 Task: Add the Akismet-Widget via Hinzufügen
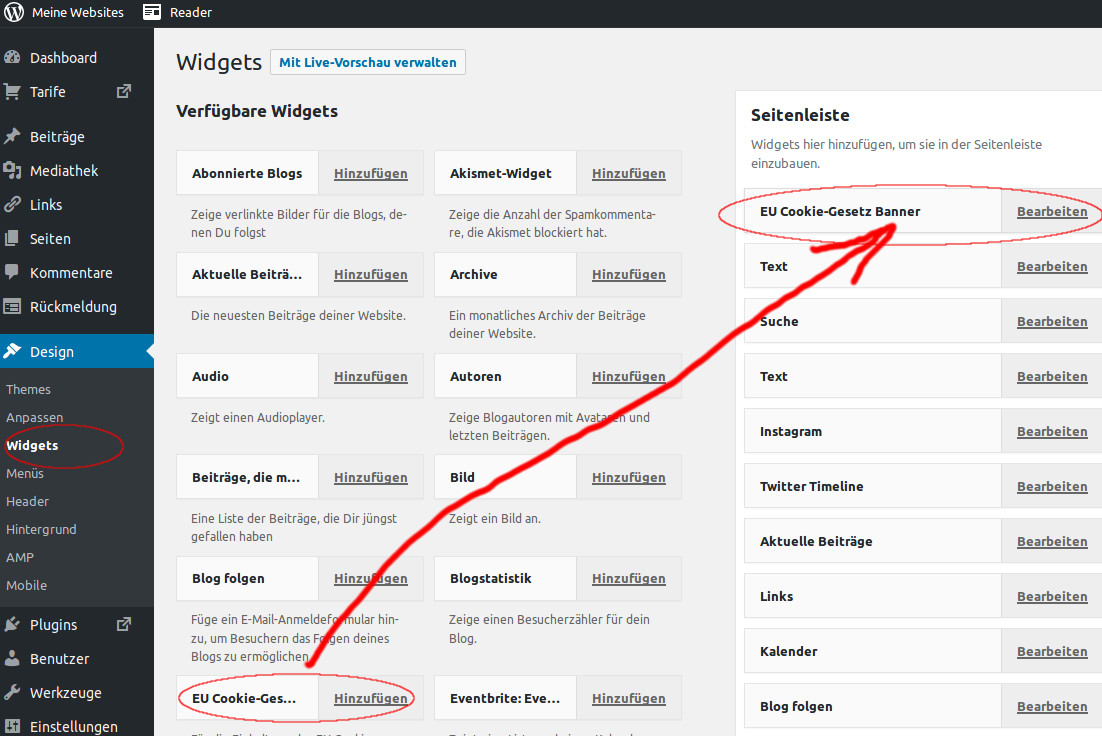pyautogui.click(x=628, y=174)
